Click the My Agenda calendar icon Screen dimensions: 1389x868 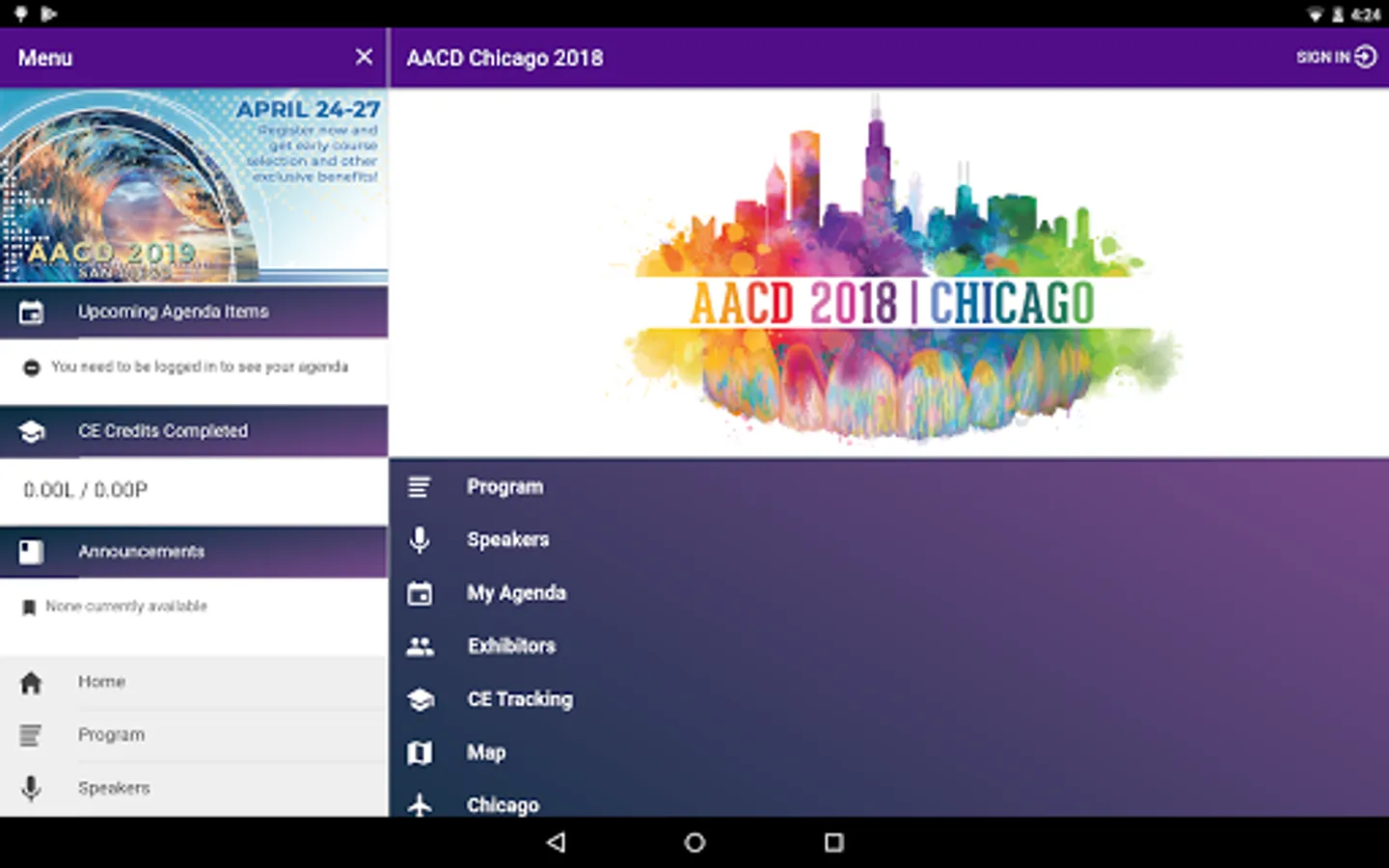420,593
